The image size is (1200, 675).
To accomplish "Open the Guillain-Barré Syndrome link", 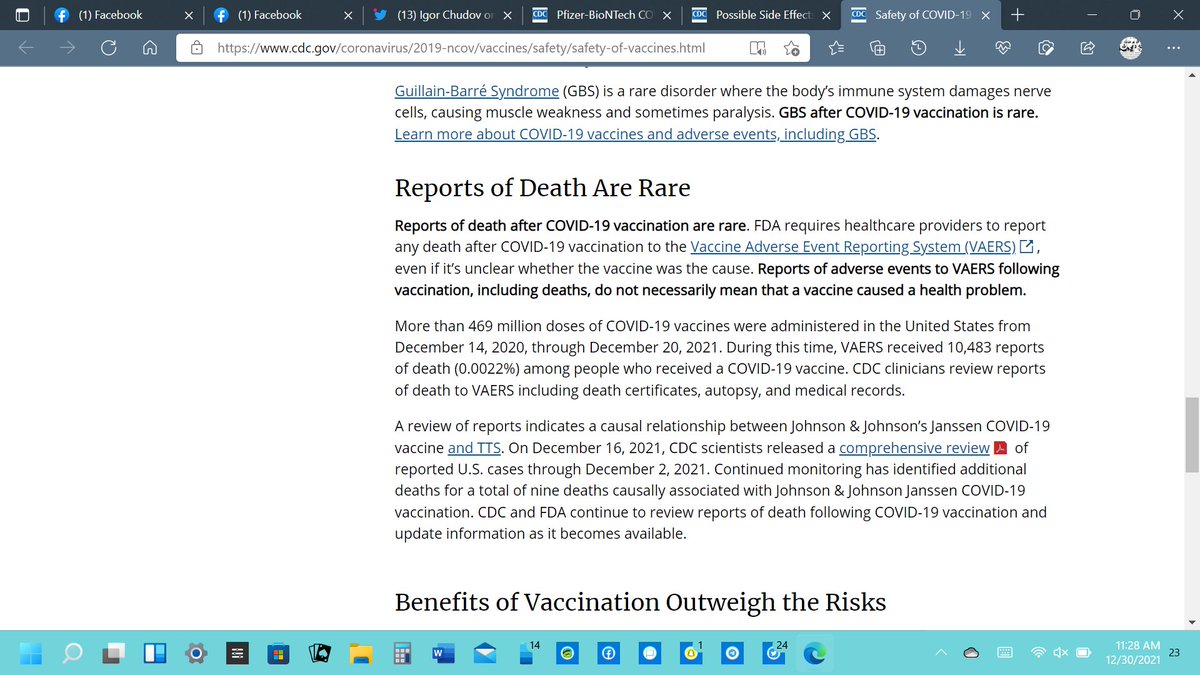I will click(477, 91).
